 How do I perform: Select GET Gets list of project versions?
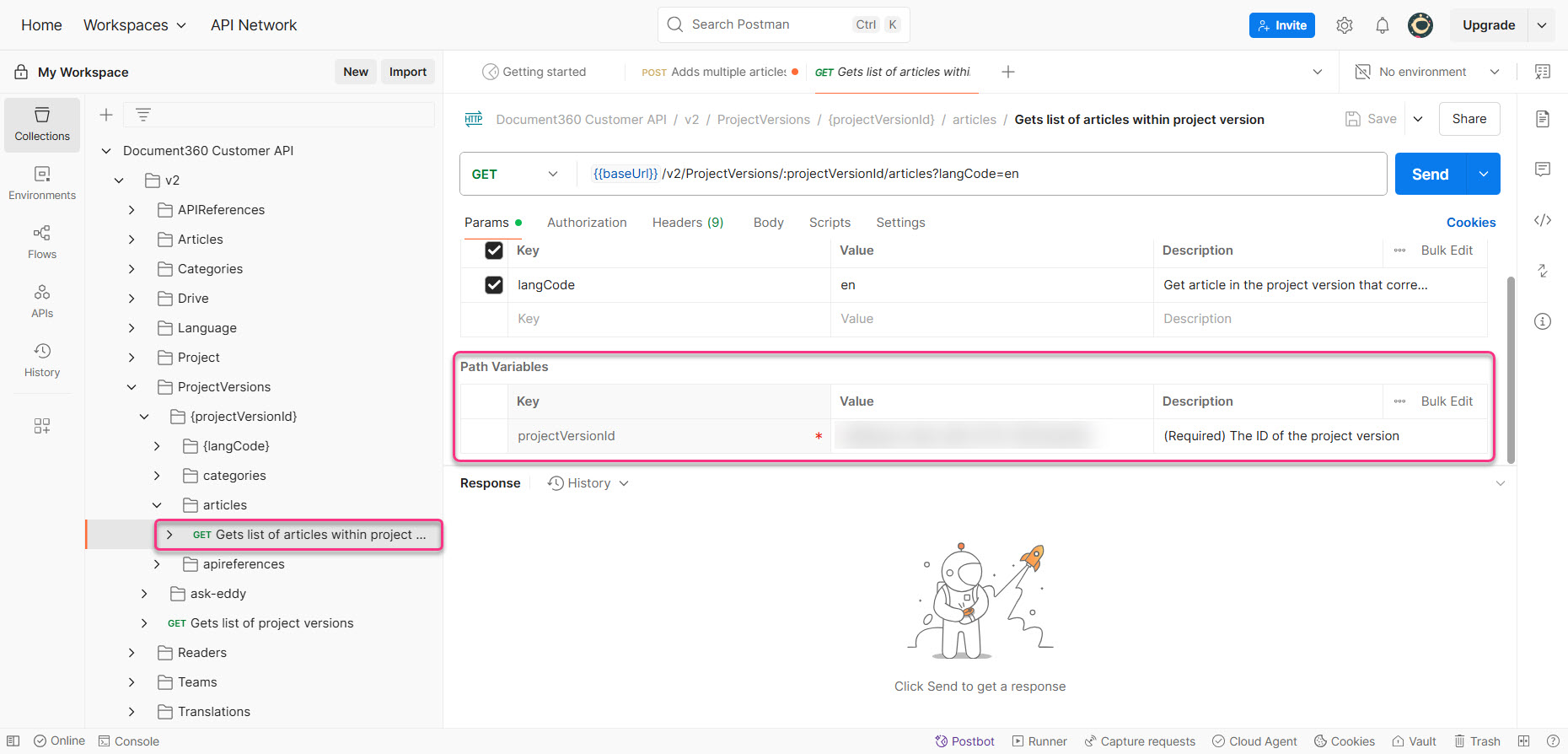click(260, 623)
